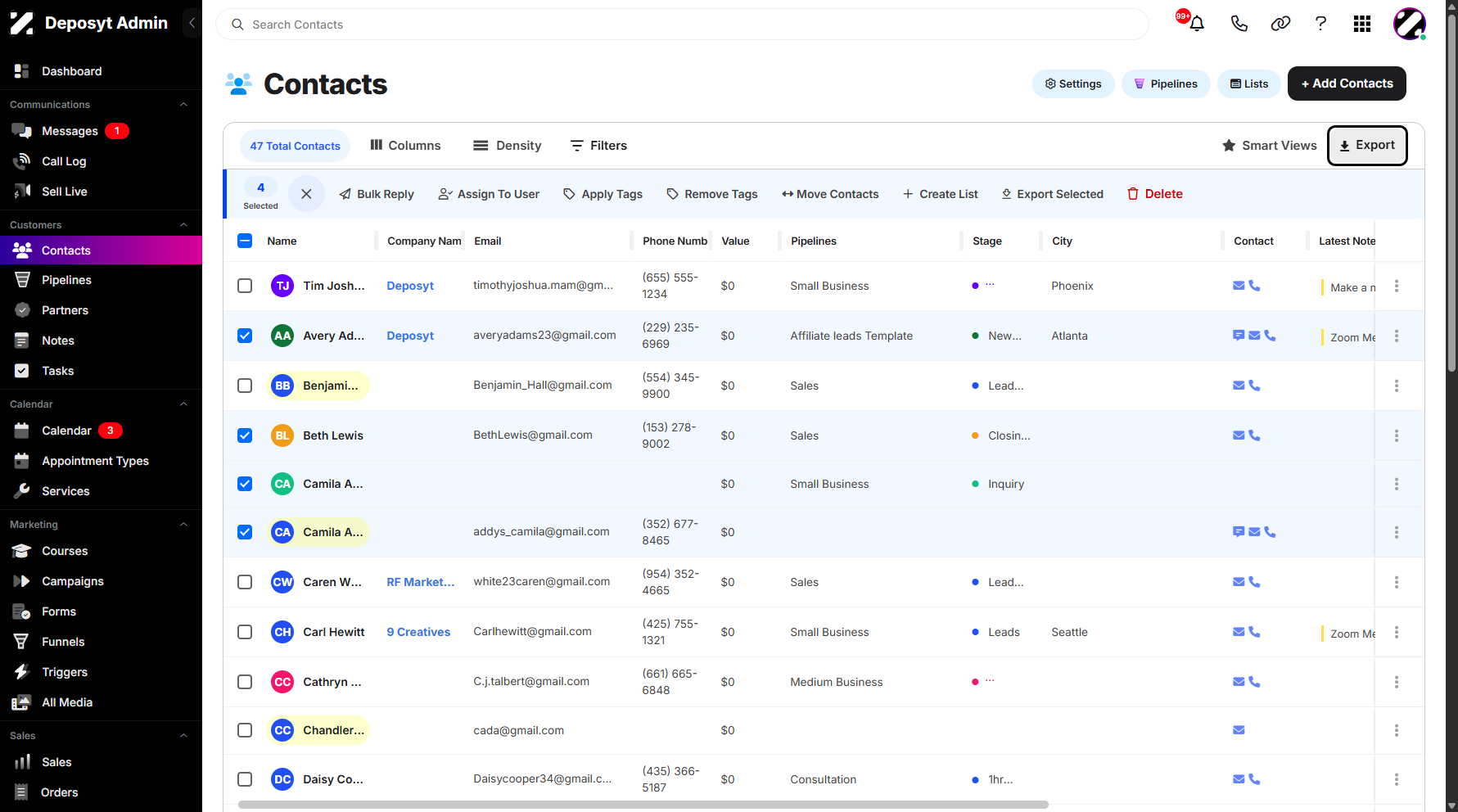Toggle the select-all header checkbox
Viewport: 1458px width, 812px height.
pos(245,241)
